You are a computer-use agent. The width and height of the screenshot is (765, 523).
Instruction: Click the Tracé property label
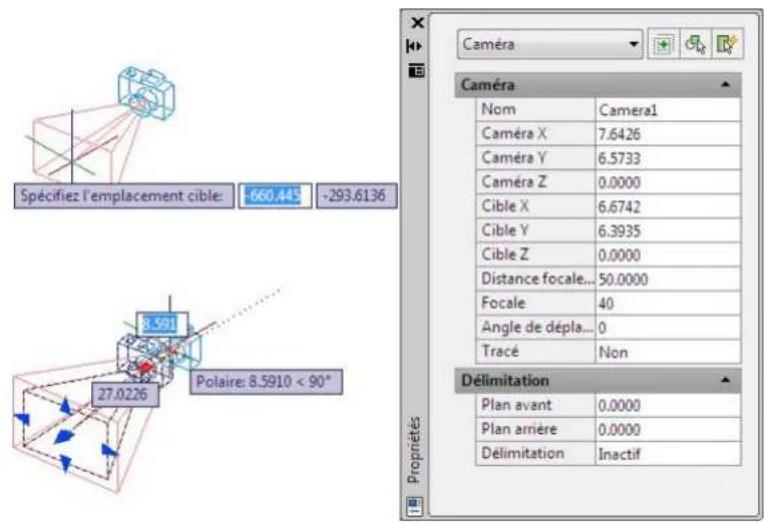(500, 351)
